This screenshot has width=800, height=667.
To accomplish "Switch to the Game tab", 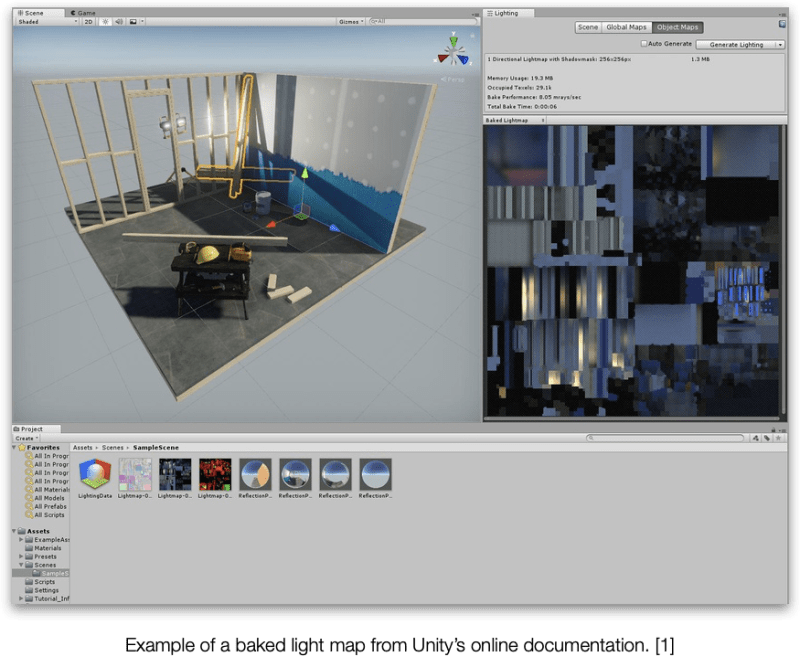I will (x=83, y=13).
